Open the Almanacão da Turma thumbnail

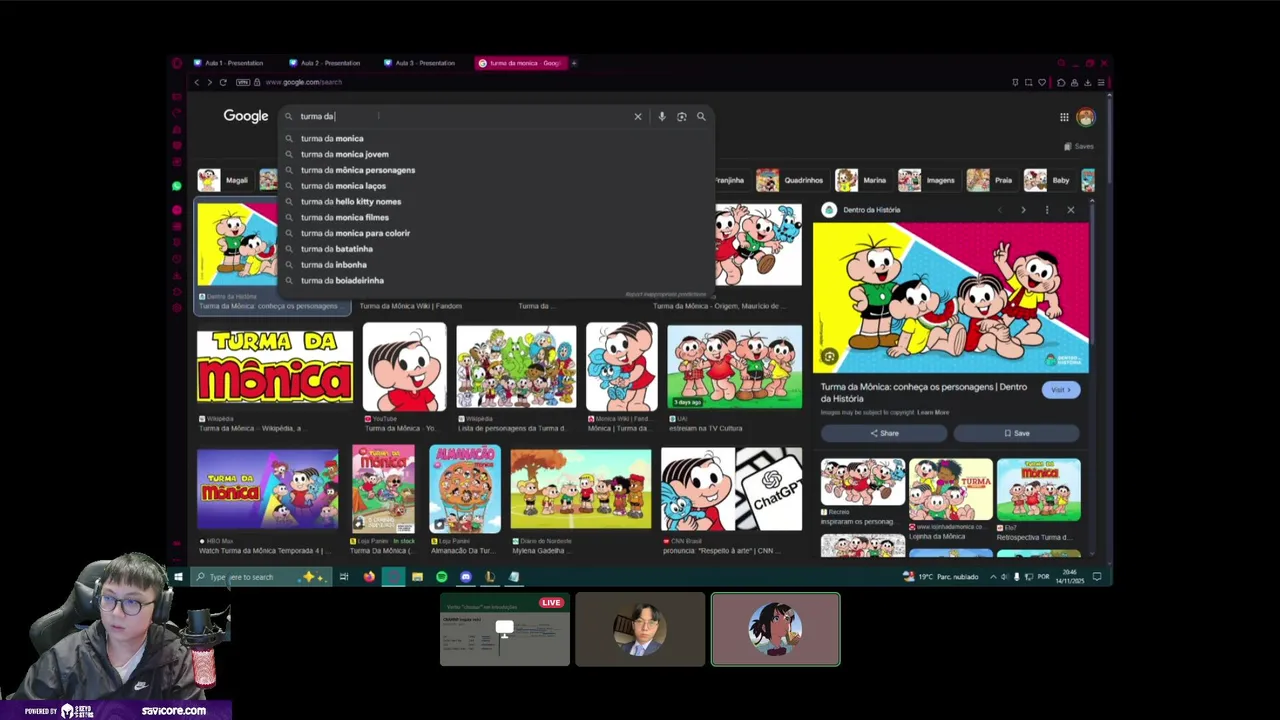465,489
